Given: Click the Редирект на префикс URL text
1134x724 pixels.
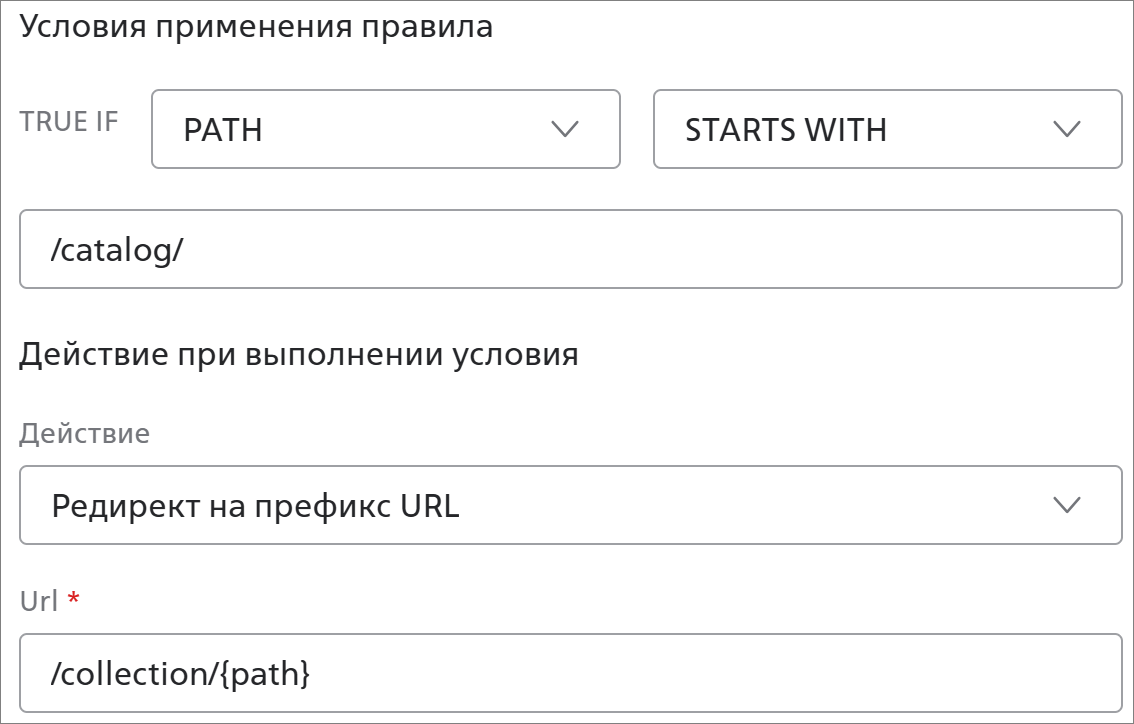Looking at the screenshot, I should click(x=255, y=506).
